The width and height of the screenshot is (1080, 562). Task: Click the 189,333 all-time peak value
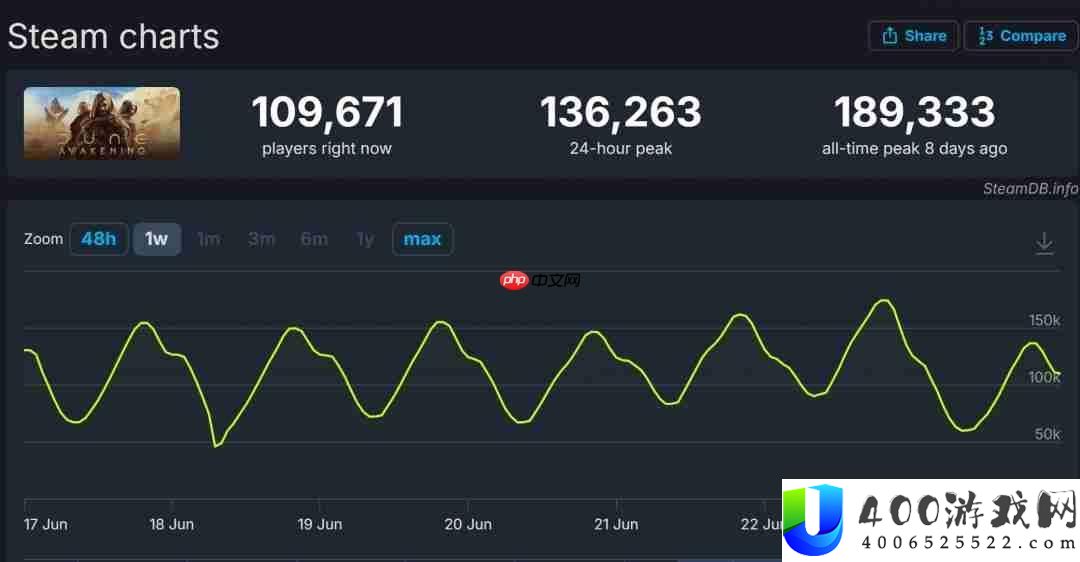tap(914, 112)
